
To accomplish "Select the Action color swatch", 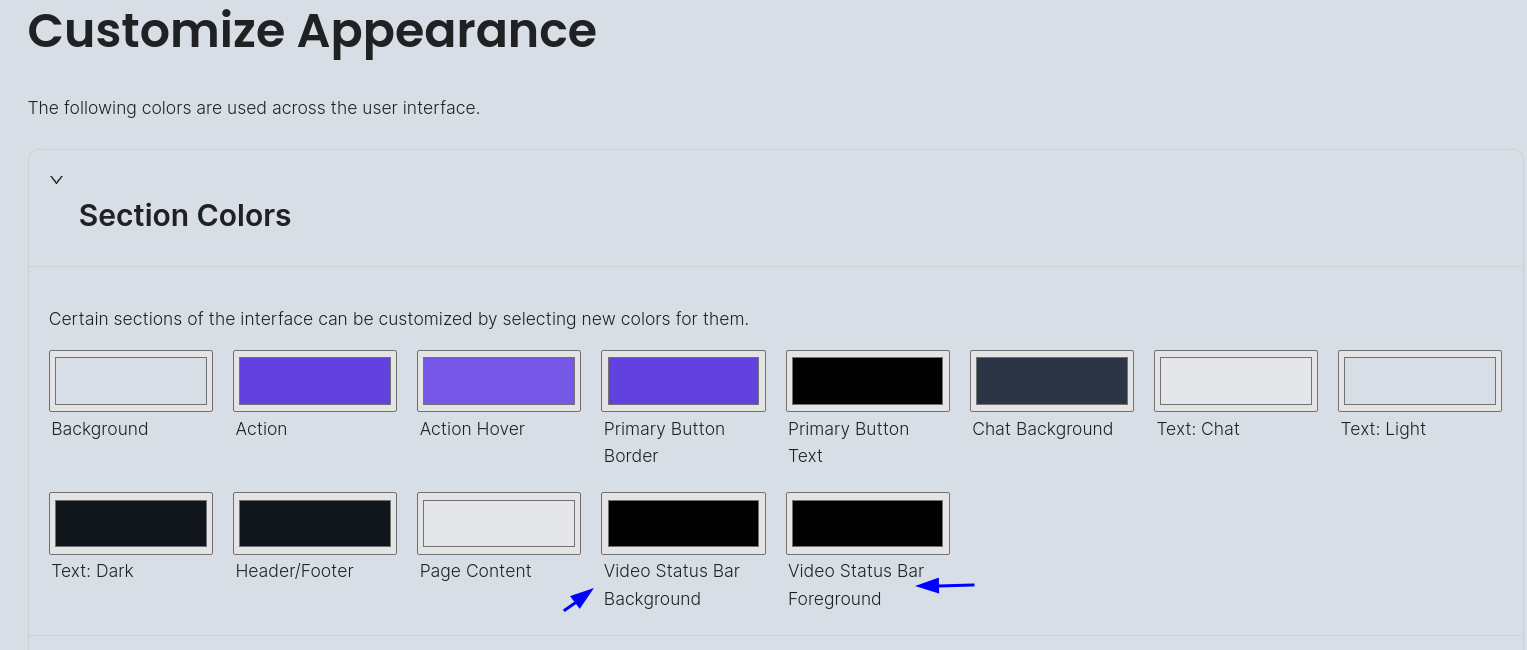I will coord(314,380).
